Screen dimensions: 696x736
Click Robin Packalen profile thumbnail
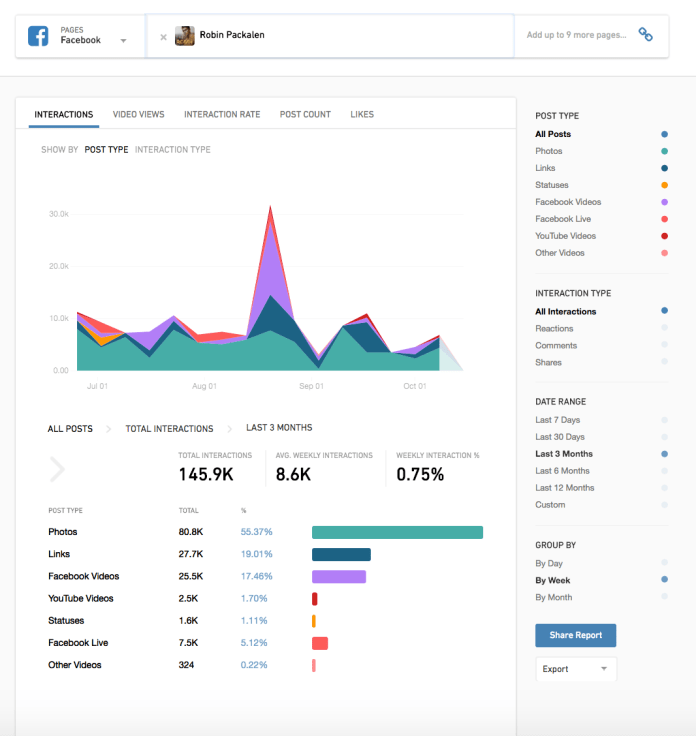[x=184, y=36]
